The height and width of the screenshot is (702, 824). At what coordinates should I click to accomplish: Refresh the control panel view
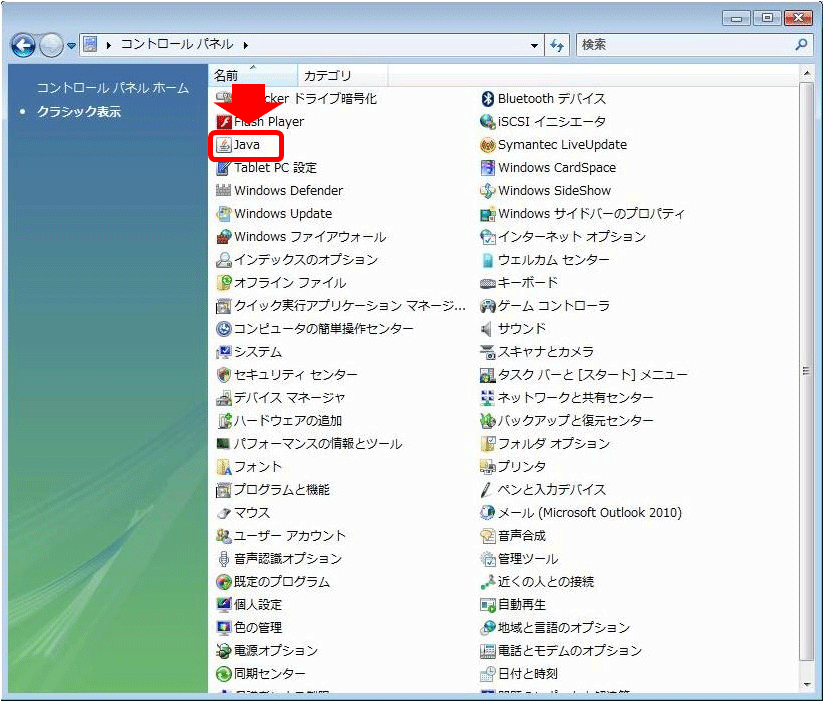[557, 45]
